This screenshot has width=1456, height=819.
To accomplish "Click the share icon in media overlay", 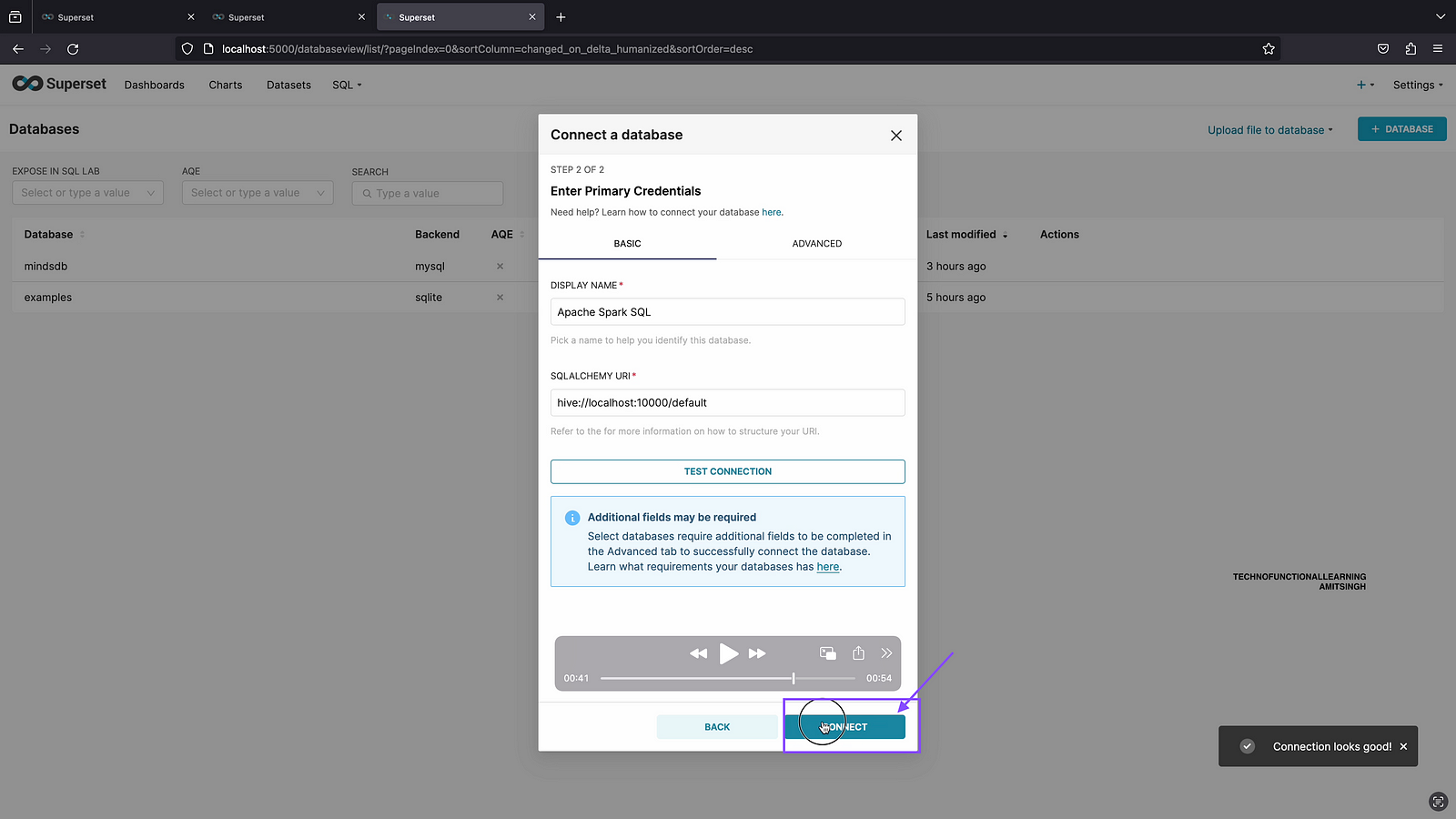I will 858,653.
